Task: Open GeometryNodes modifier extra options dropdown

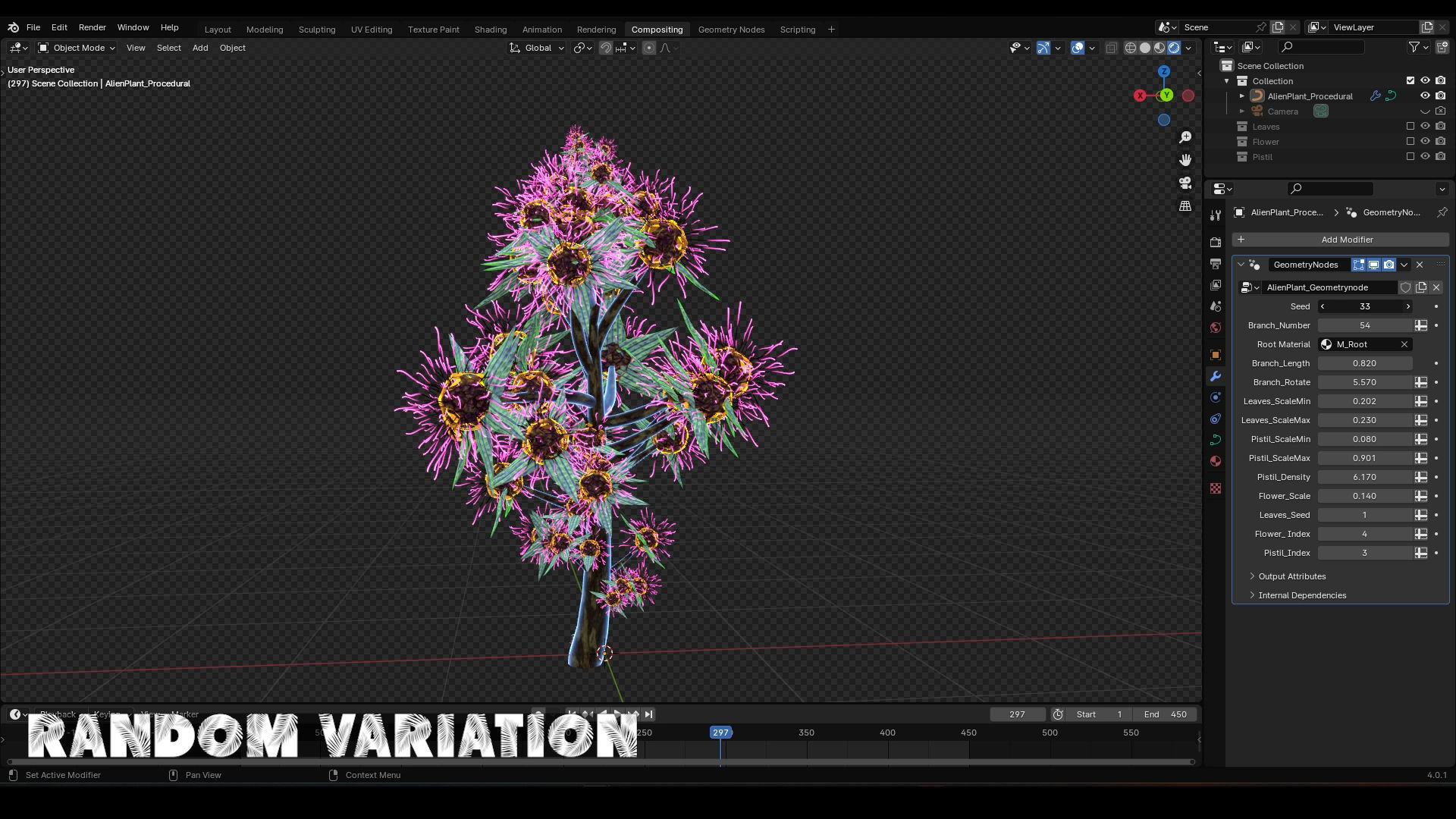Action: pyautogui.click(x=1404, y=265)
